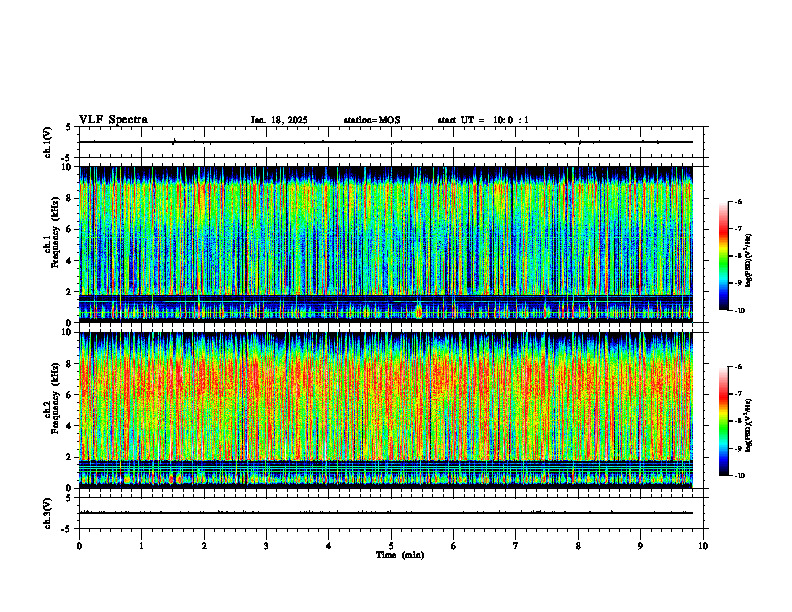Image resolution: width=792 pixels, height=612 pixels.
Task: Select the "start UT = 10:0 :1" text
Action: [x=483, y=120]
